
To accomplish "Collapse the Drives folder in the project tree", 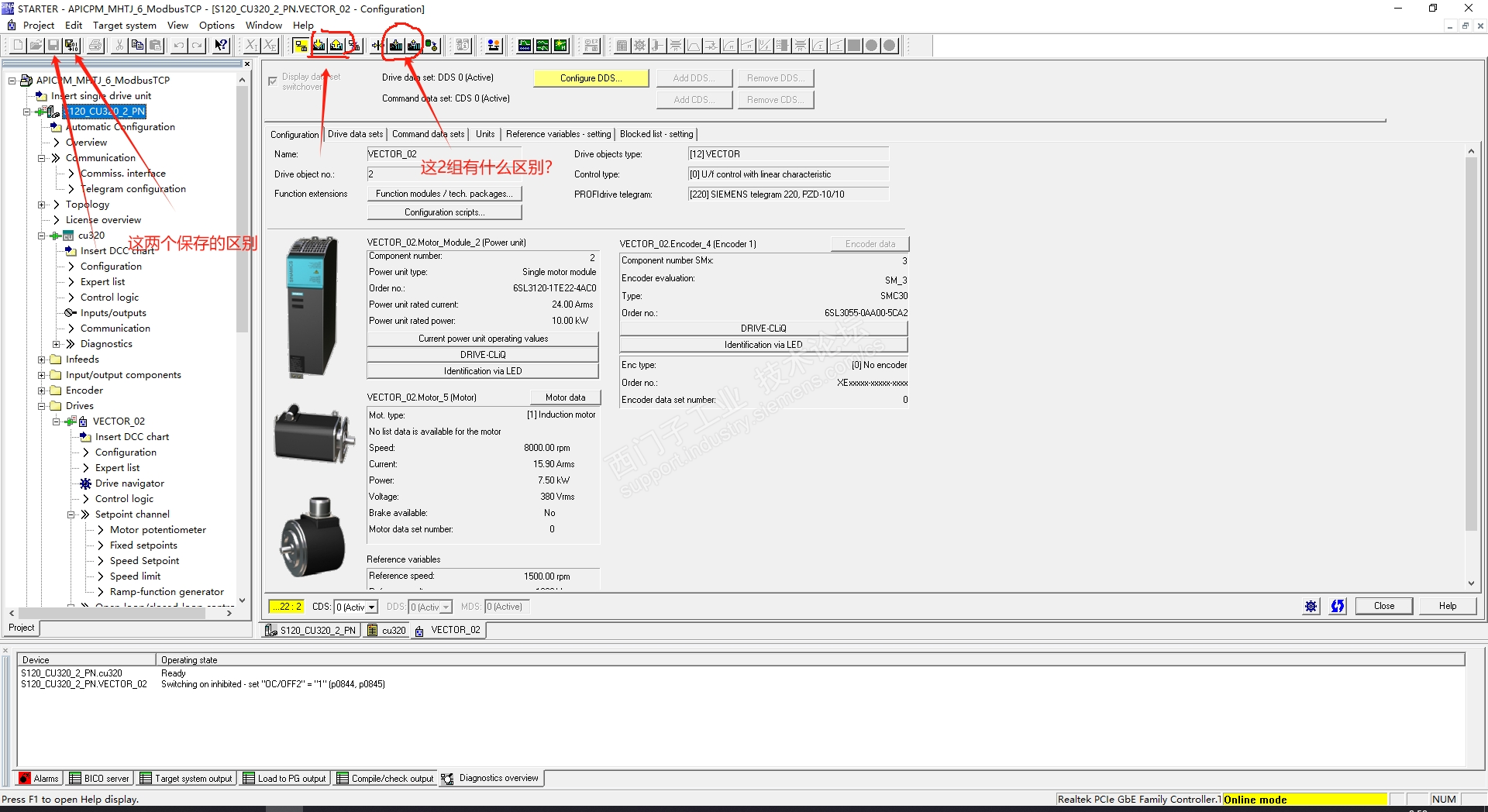I will (42, 406).
